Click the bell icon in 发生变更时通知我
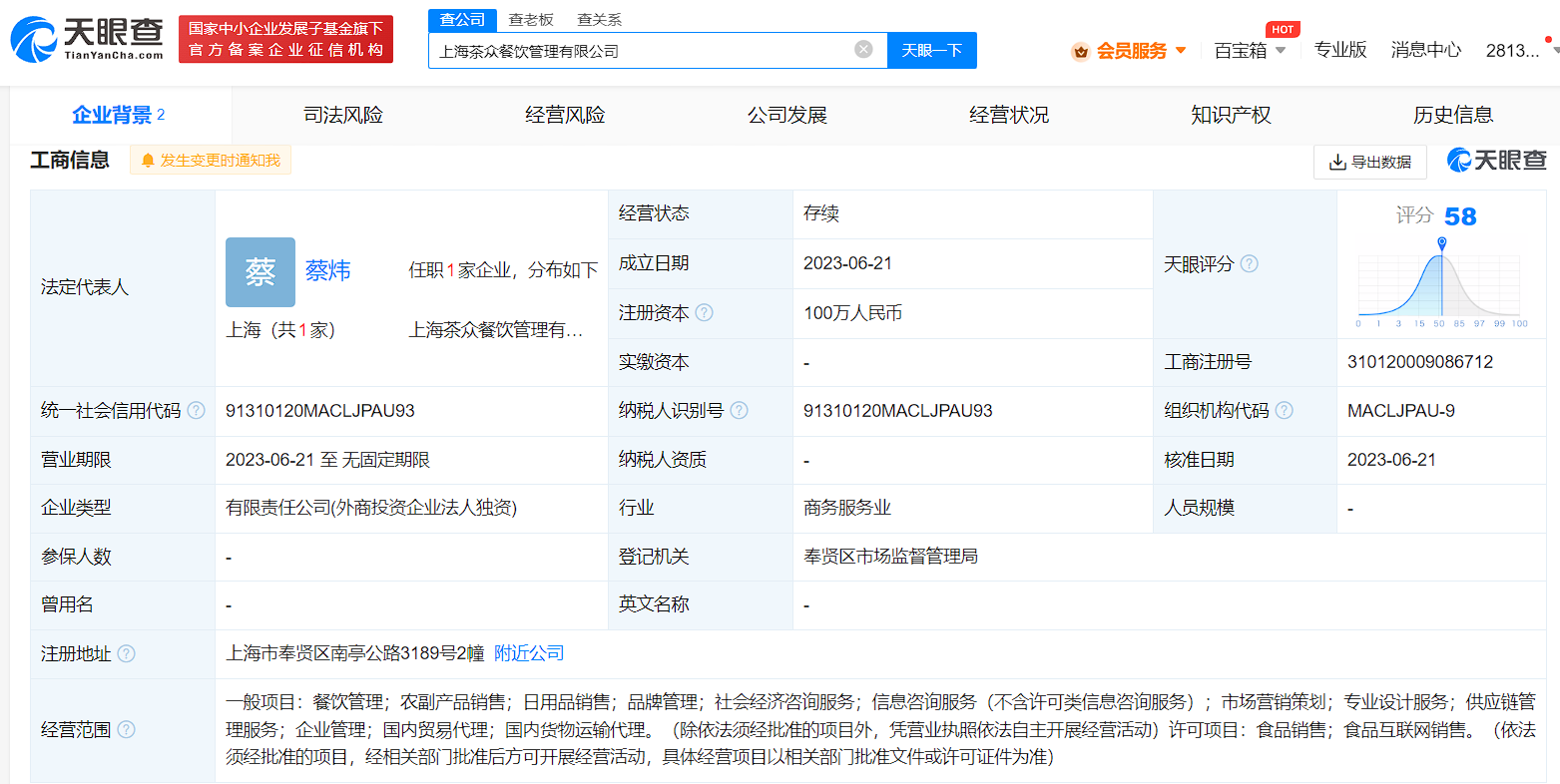The height and width of the screenshot is (784, 1560). coord(148,161)
